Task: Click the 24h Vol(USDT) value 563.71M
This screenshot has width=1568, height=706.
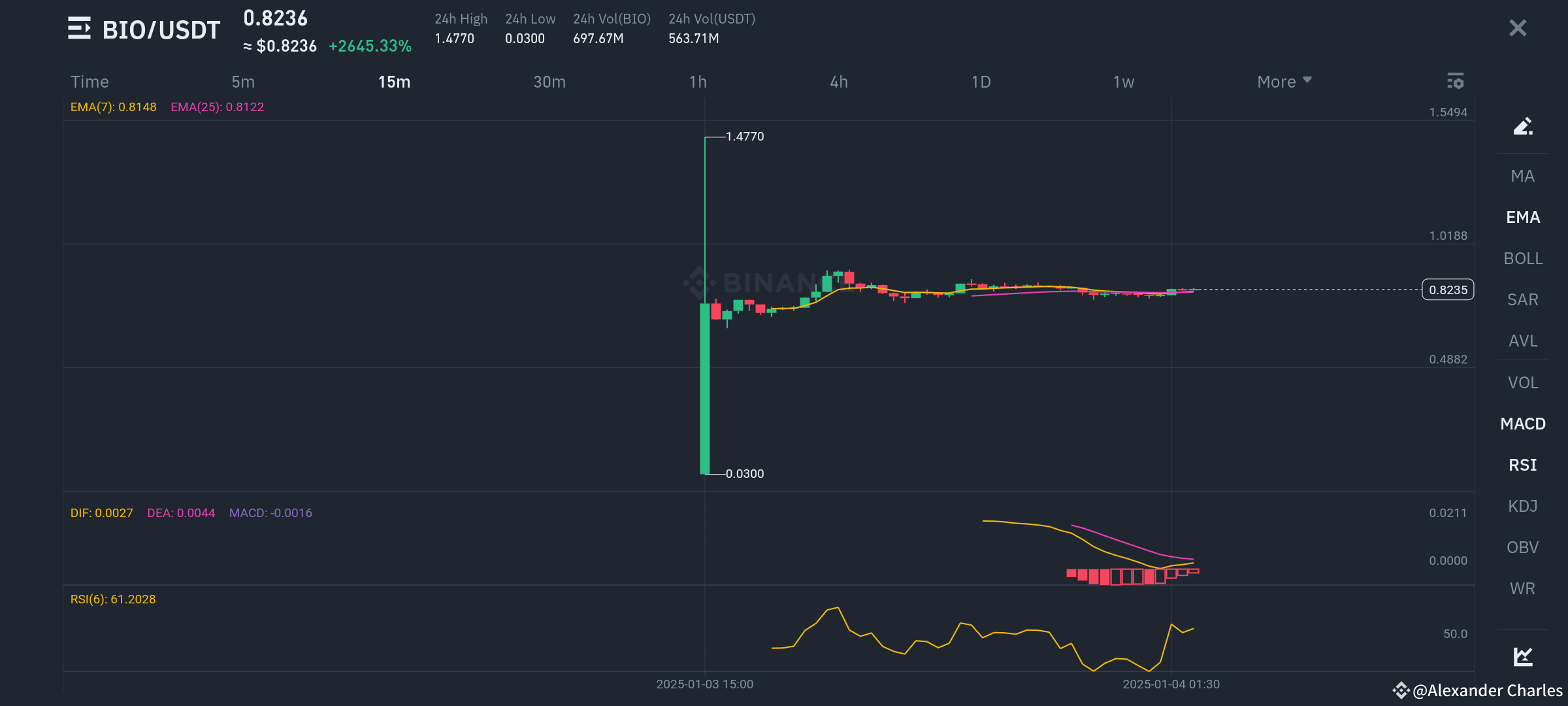Action: tap(694, 39)
